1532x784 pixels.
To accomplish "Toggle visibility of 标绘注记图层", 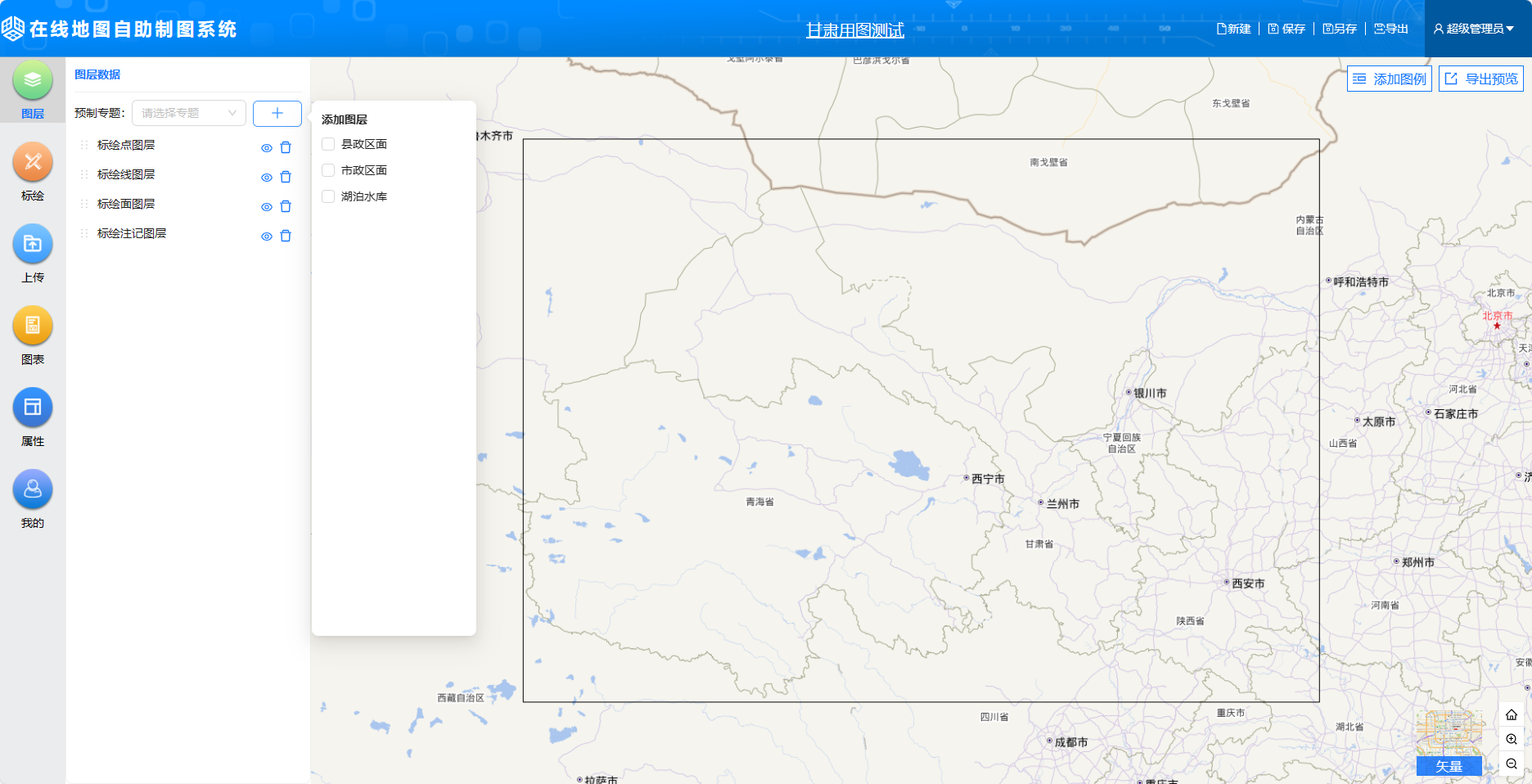I will 267,237.
